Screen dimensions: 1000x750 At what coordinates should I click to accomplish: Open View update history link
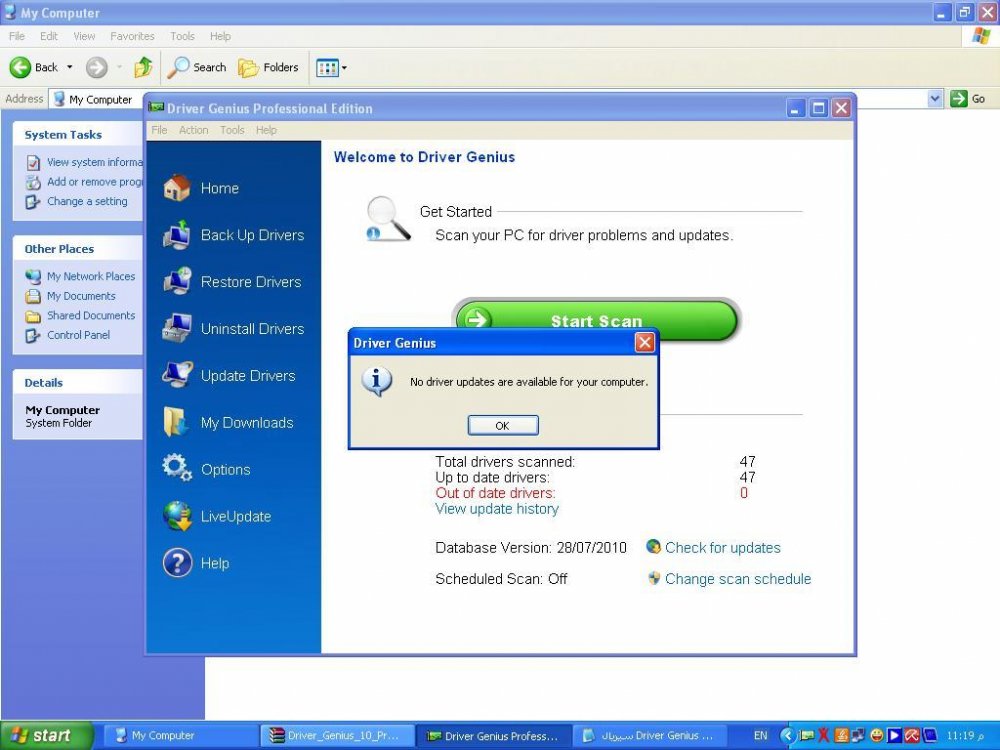click(x=497, y=509)
